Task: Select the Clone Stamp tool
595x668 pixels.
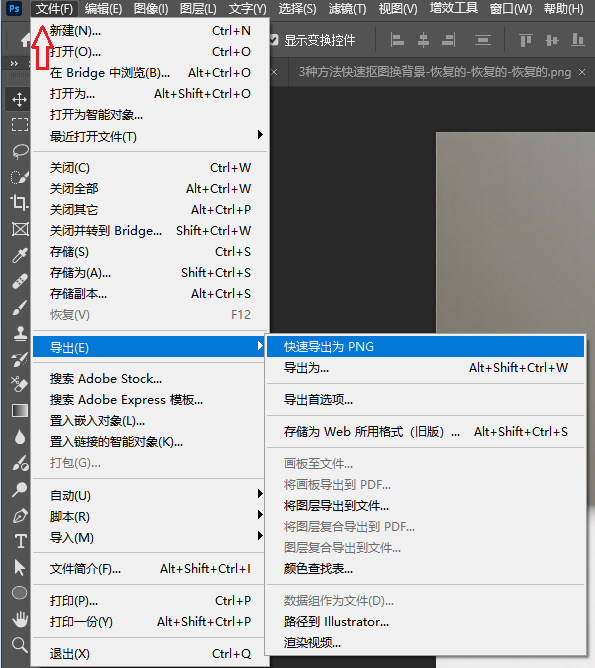Action: 20,333
